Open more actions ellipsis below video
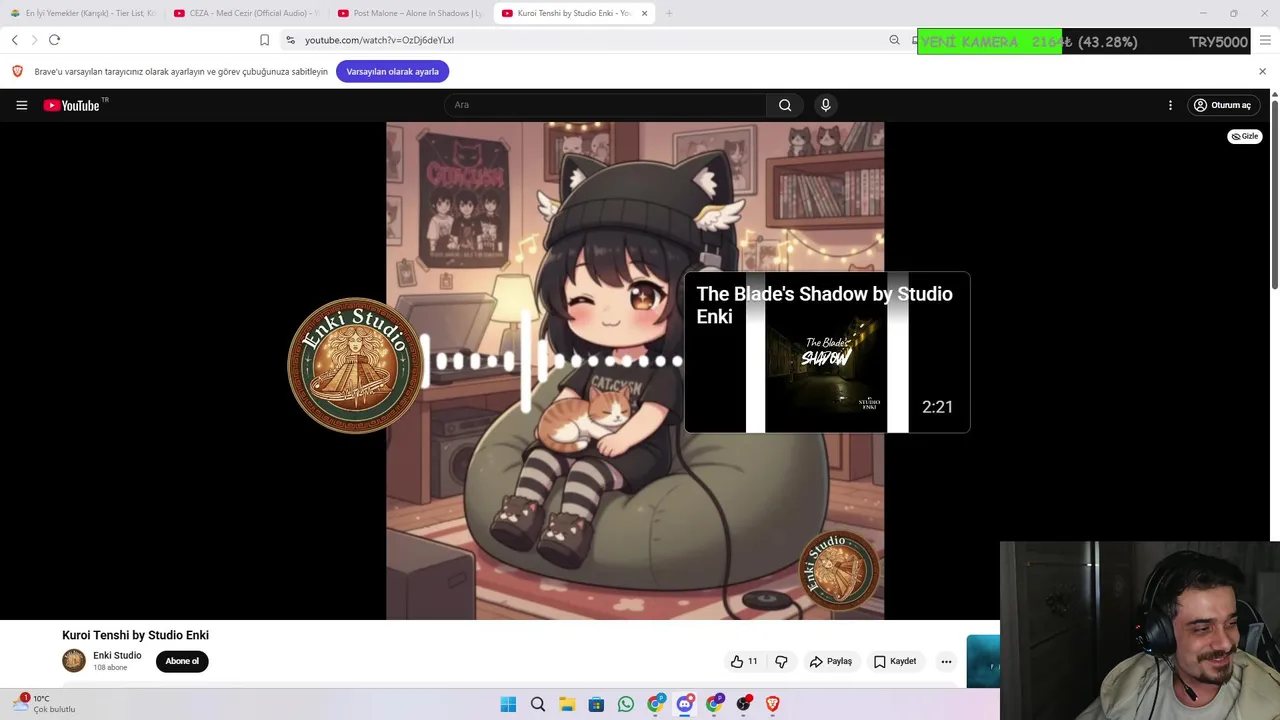1280x720 pixels. coord(946,661)
